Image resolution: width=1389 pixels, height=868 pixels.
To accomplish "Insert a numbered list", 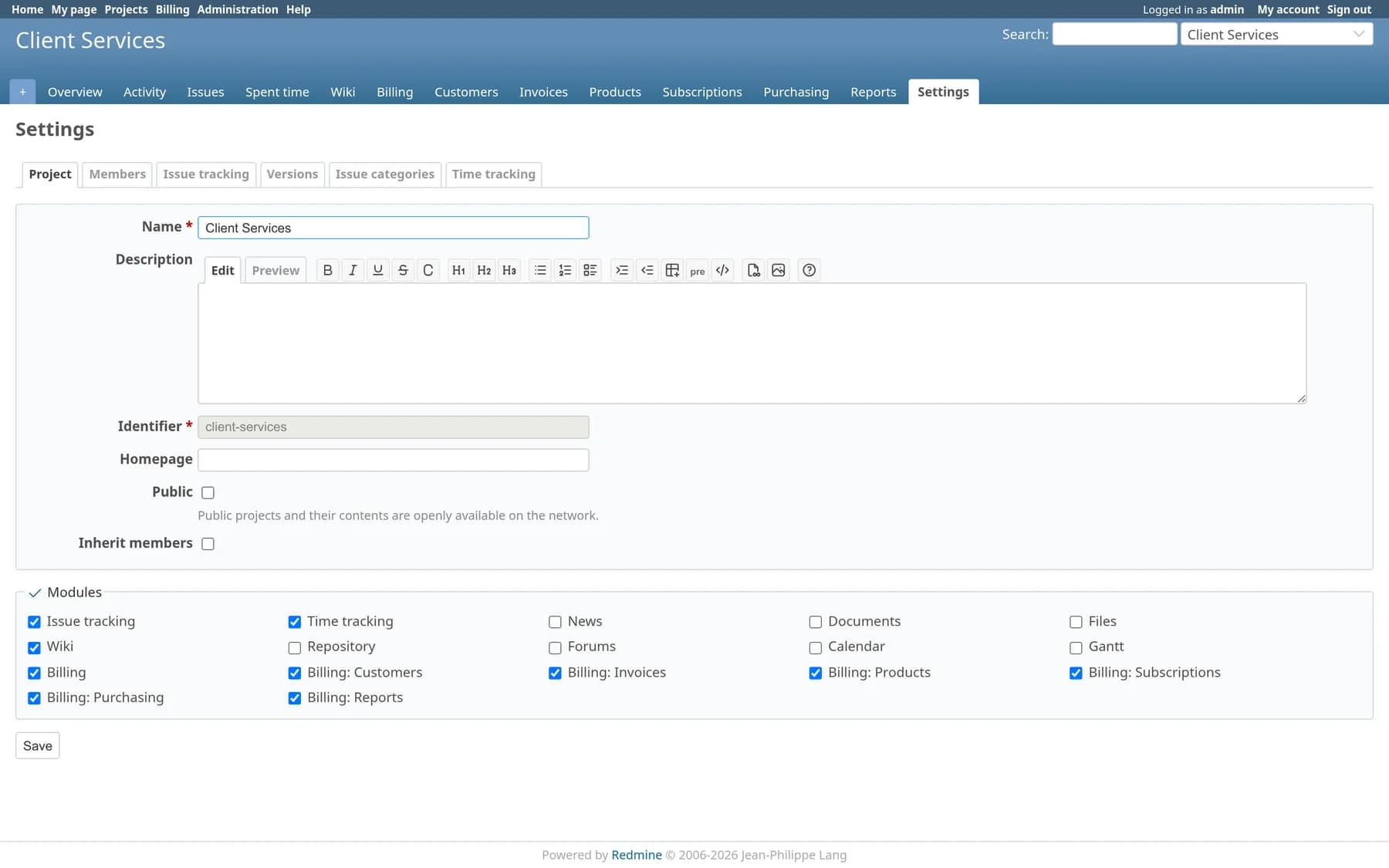I will click(x=565, y=270).
